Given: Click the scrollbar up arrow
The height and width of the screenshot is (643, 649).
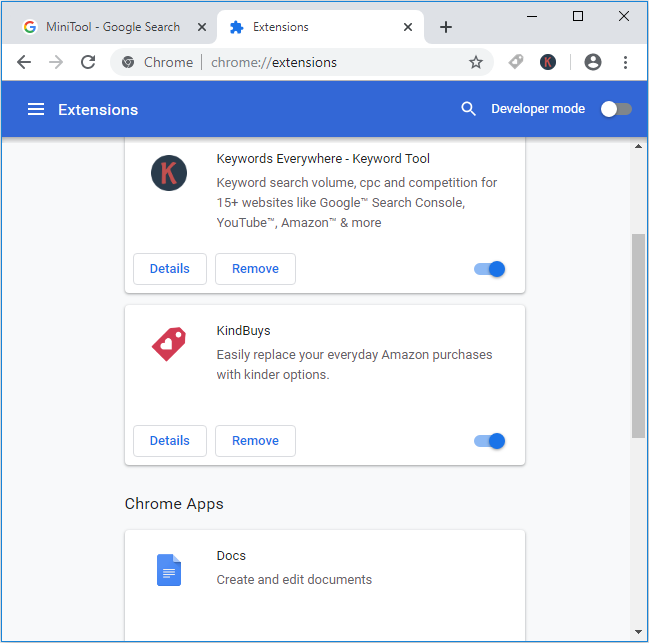Looking at the screenshot, I should (638, 146).
